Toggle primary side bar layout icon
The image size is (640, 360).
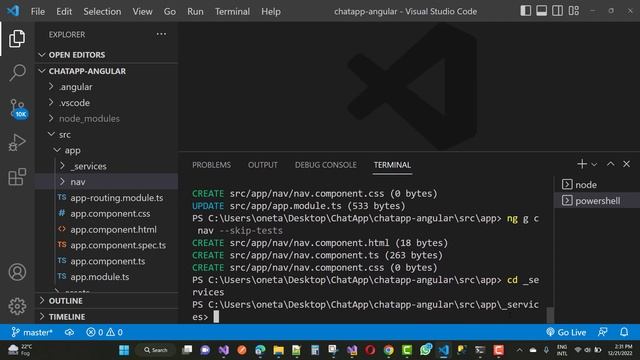point(526,11)
